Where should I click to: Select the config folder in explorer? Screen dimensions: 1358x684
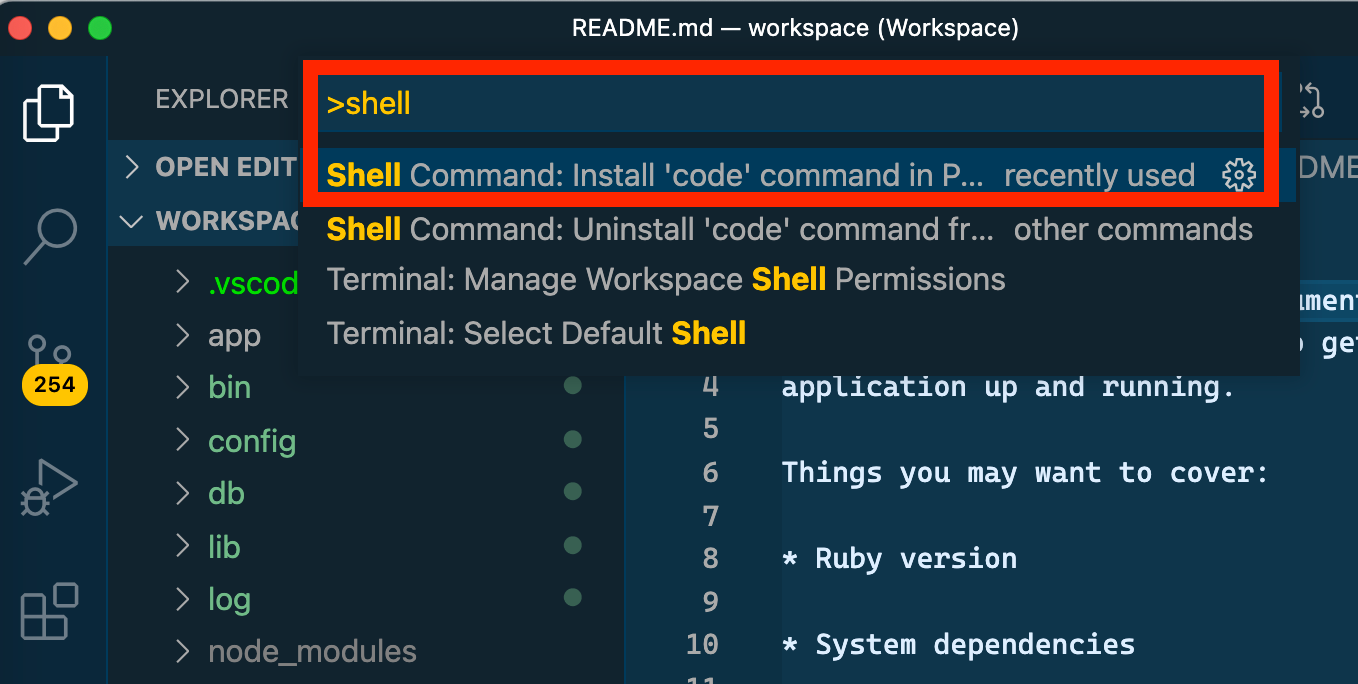pos(252,441)
